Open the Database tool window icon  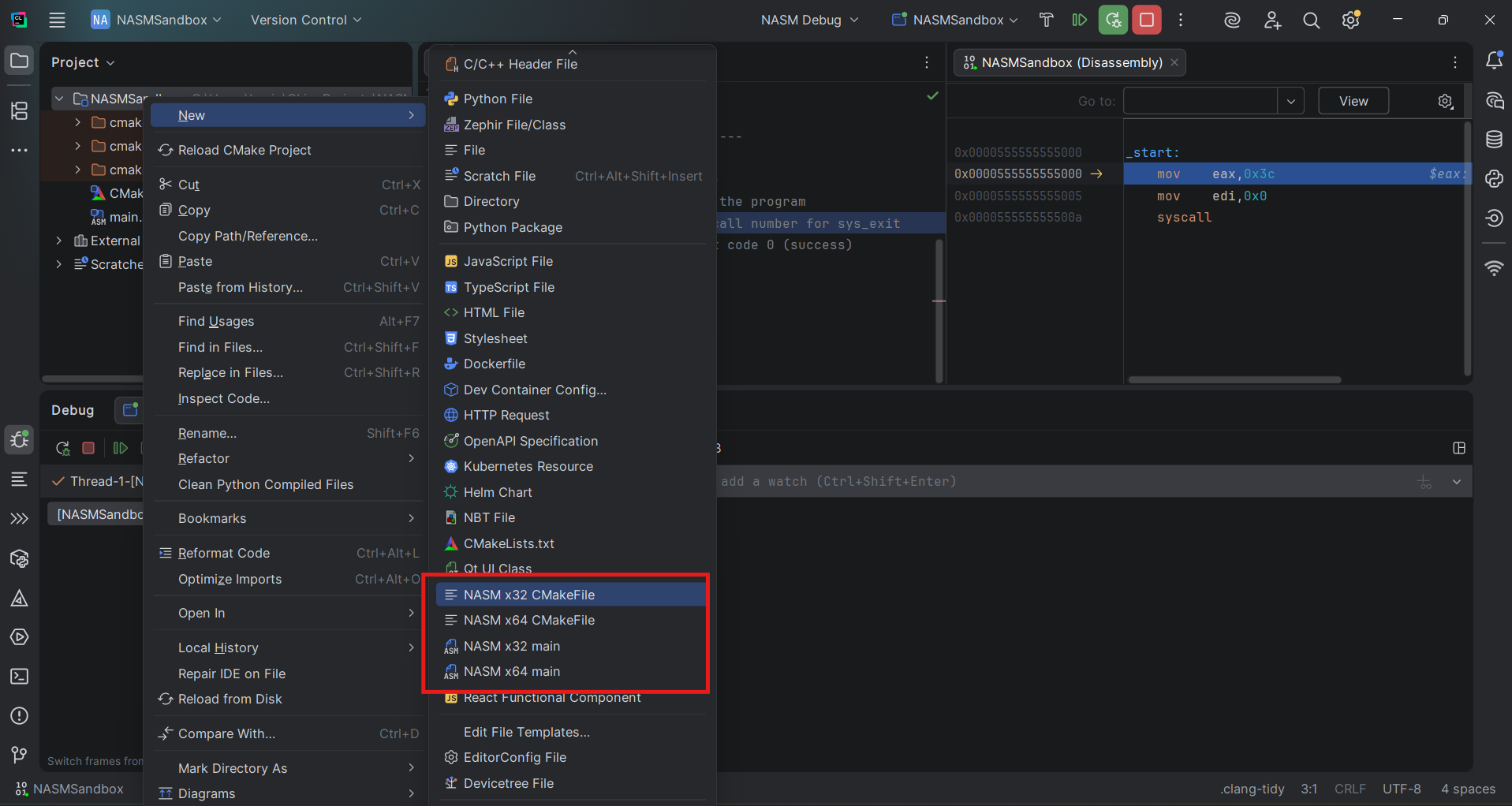(x=1494, y=140)
